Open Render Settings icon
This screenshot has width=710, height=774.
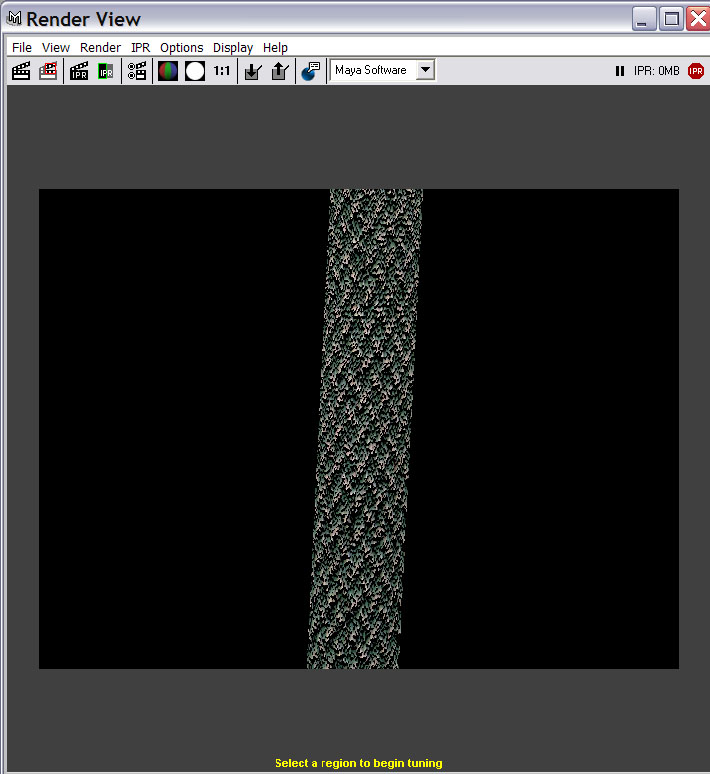click(x=137, y=71)
